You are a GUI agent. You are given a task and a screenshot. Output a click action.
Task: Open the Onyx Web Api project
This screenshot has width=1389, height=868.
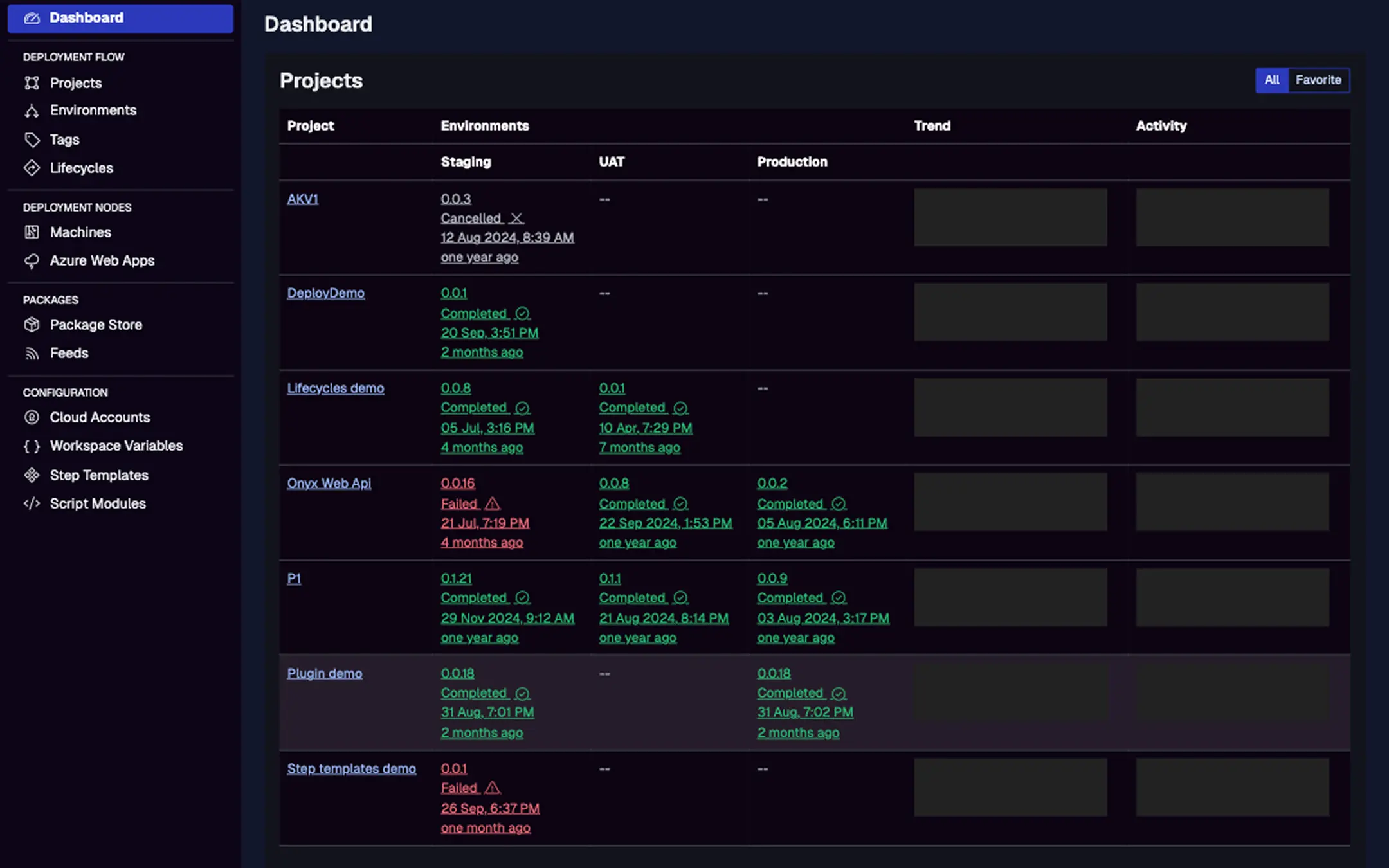(329, 483)
